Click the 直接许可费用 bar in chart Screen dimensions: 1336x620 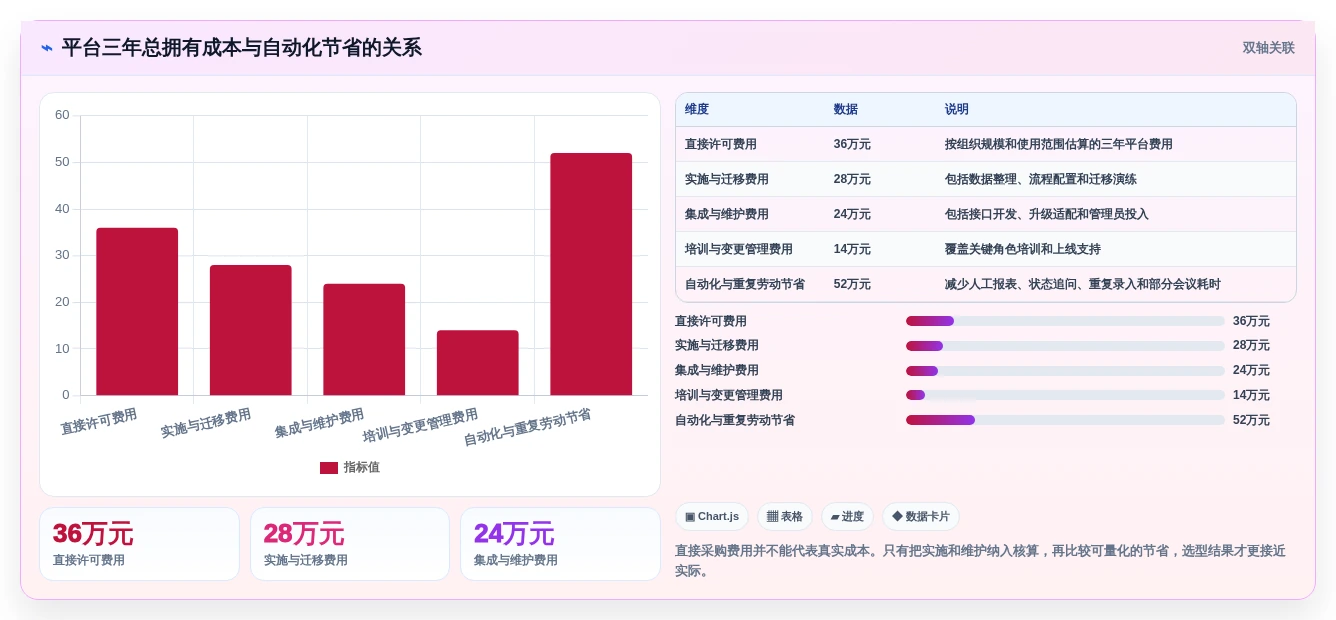pyautogui.click(x=137, y=311)
